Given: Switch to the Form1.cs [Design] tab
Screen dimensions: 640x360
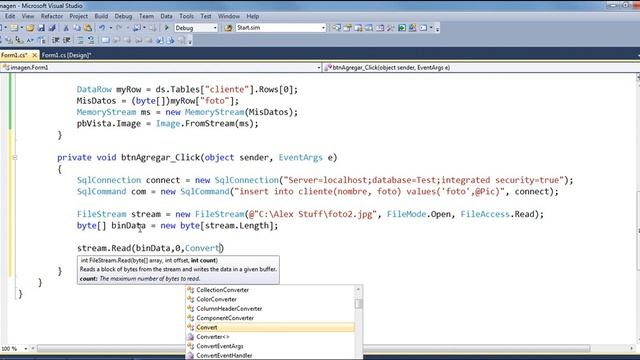Looking at the screenshot, I should pos(66,55).
